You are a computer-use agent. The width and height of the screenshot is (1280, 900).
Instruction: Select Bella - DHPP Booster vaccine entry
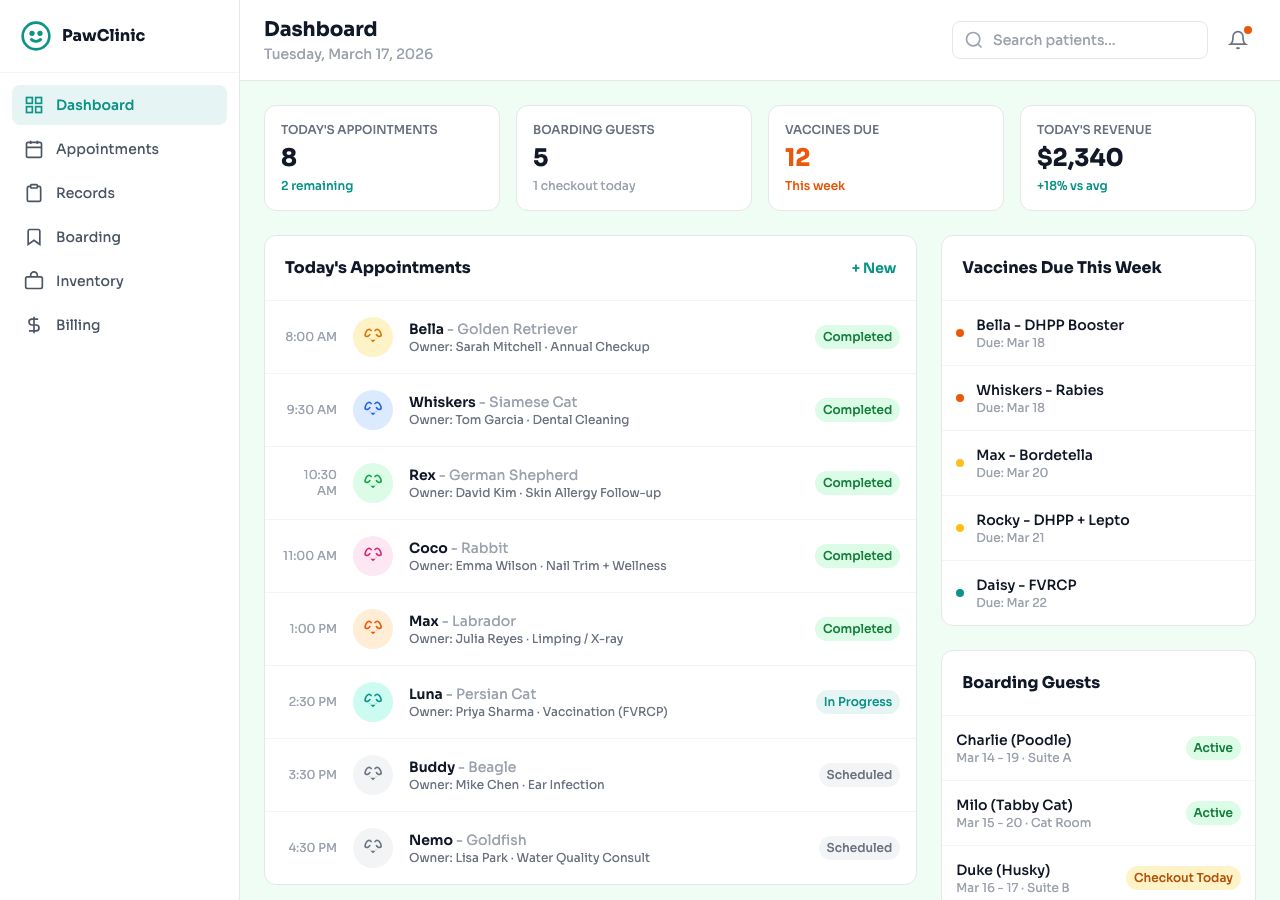click(x=1098, y=333)
